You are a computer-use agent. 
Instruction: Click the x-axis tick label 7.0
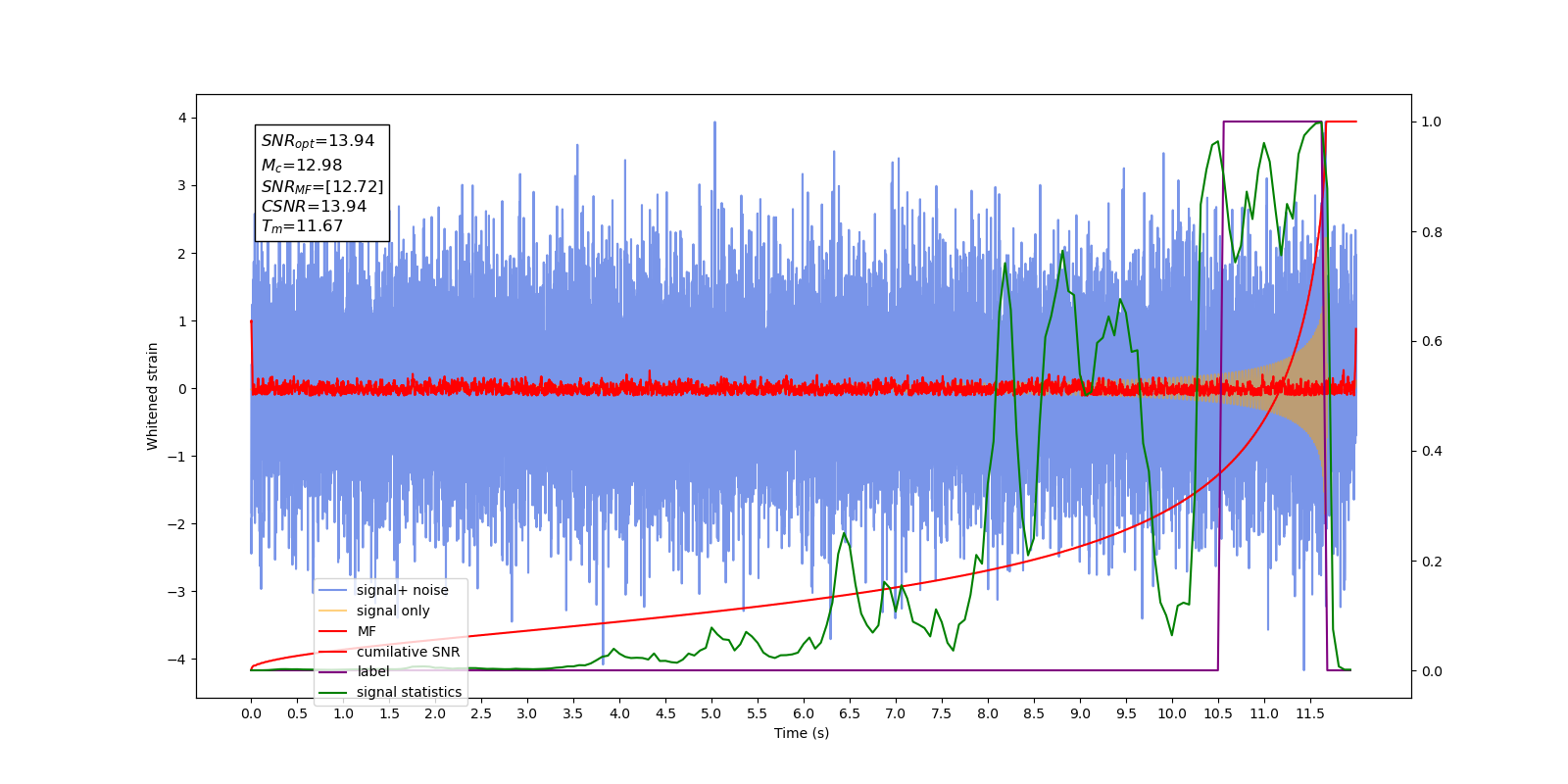pos(896,713)
